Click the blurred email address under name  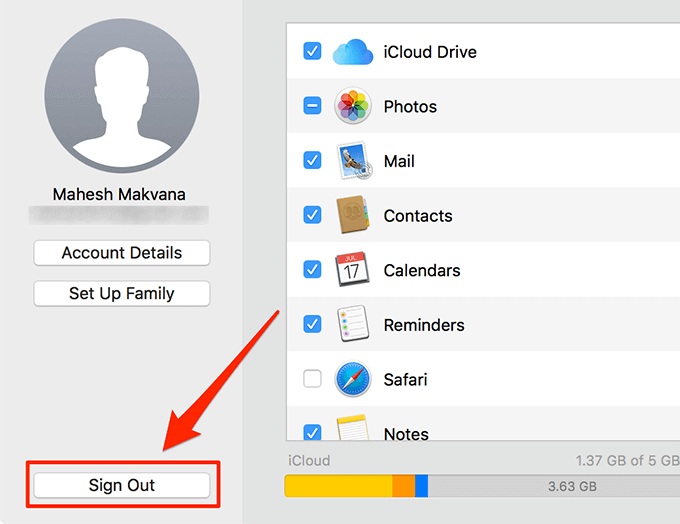click(119, 215)
